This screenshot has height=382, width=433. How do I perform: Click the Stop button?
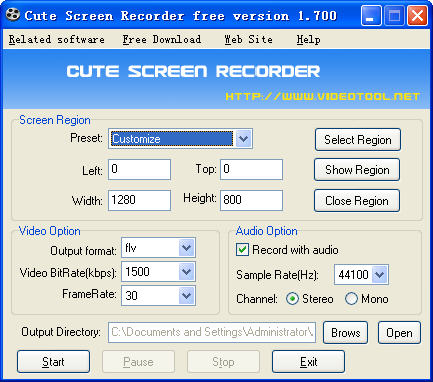tap(223, 362)
